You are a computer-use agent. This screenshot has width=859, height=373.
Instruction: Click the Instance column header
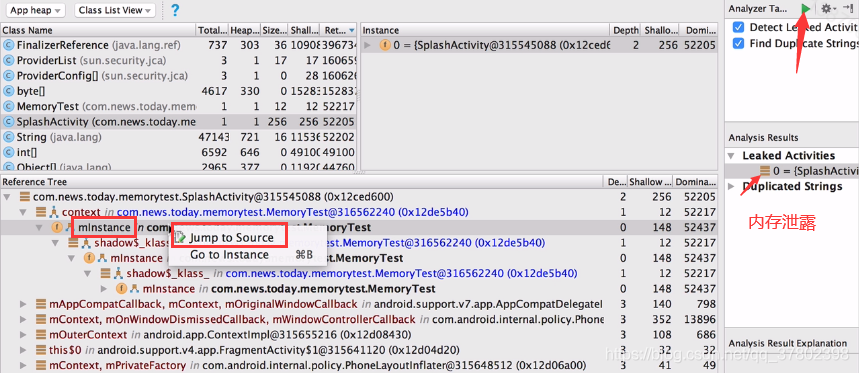[485, 30]
